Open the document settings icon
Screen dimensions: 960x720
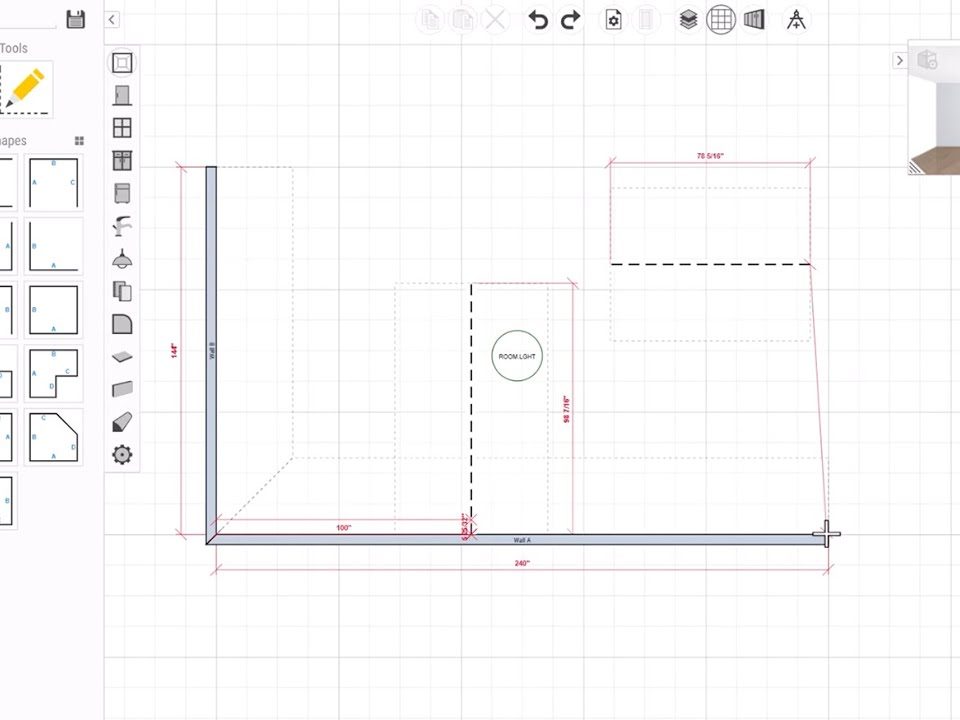coord(613,20)
